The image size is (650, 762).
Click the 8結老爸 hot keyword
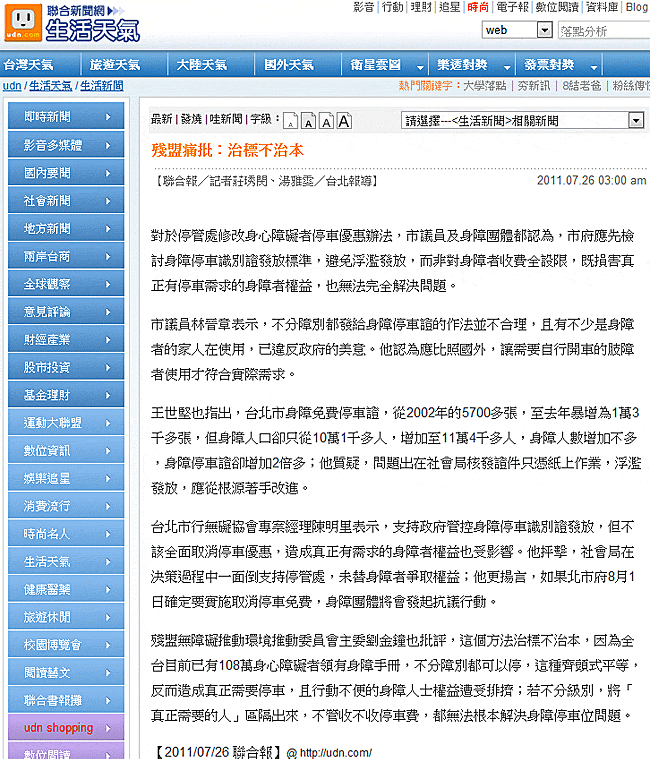click(x=582, y=86)
